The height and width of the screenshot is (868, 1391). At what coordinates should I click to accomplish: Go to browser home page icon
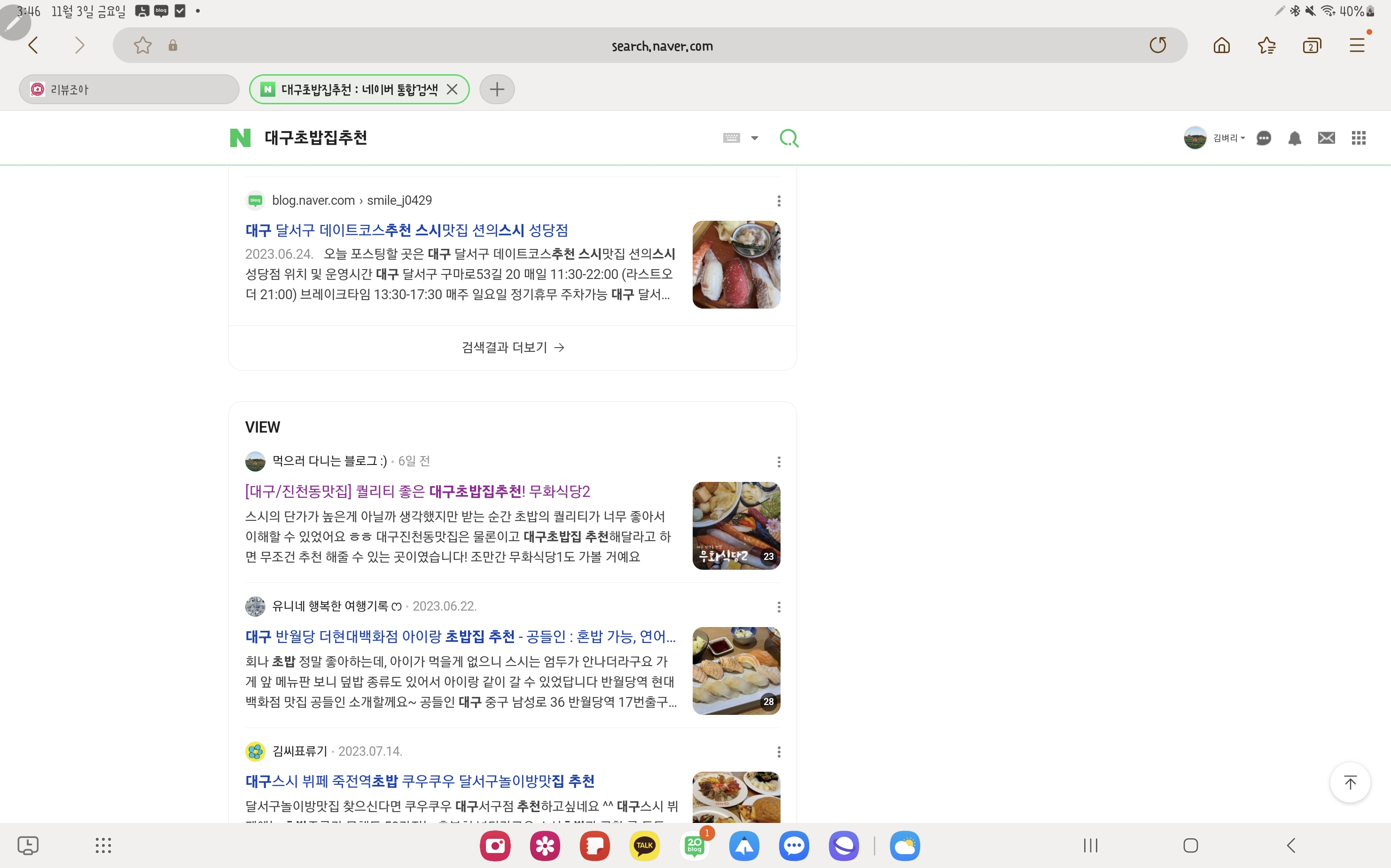1221,46
